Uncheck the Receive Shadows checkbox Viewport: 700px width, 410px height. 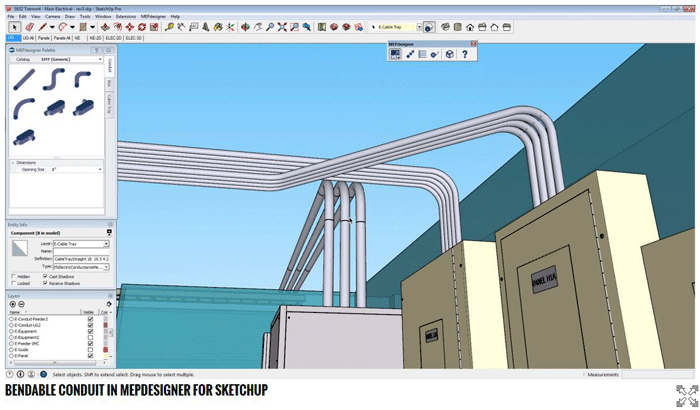[46, 283]
